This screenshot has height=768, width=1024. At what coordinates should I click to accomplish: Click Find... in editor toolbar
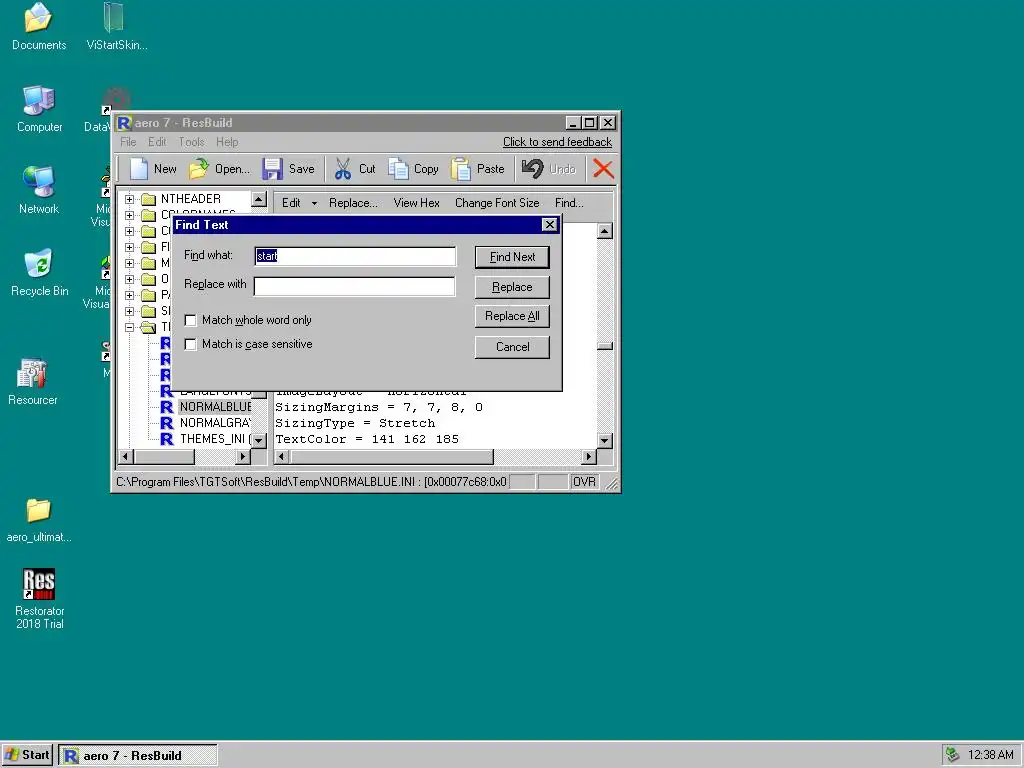coord(569,203)
